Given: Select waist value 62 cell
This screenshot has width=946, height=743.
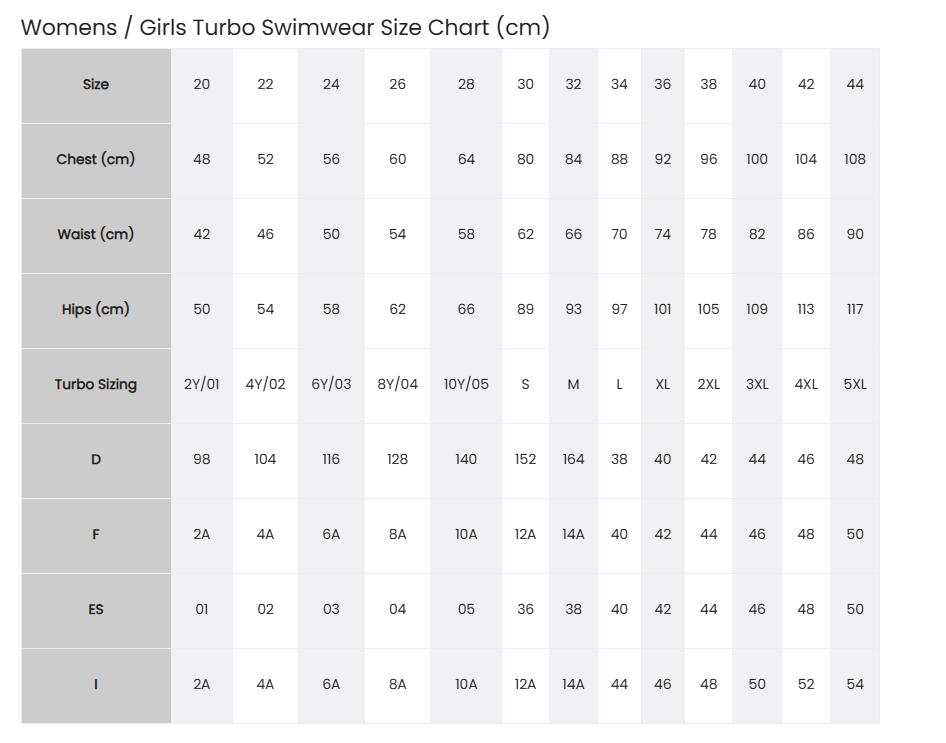Looking at the screenshot, I should pyautogui.click(x=525, y=236).
